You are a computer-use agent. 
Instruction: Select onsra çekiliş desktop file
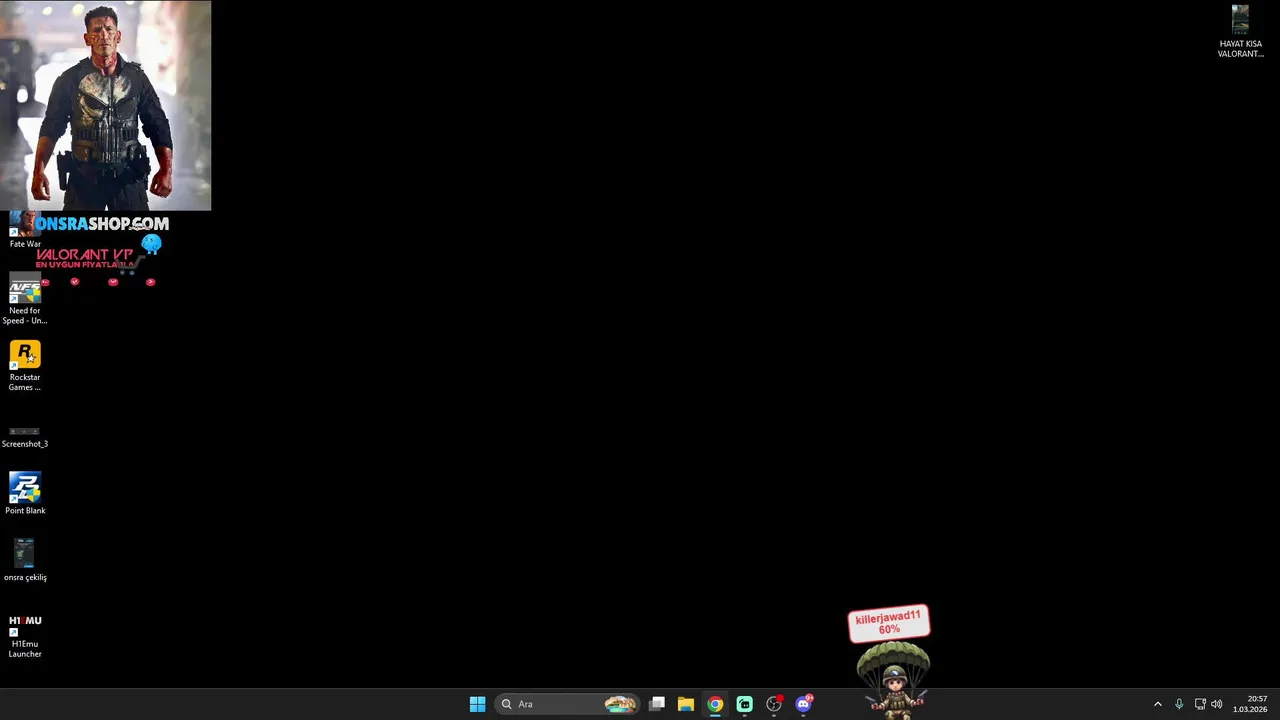25,560
